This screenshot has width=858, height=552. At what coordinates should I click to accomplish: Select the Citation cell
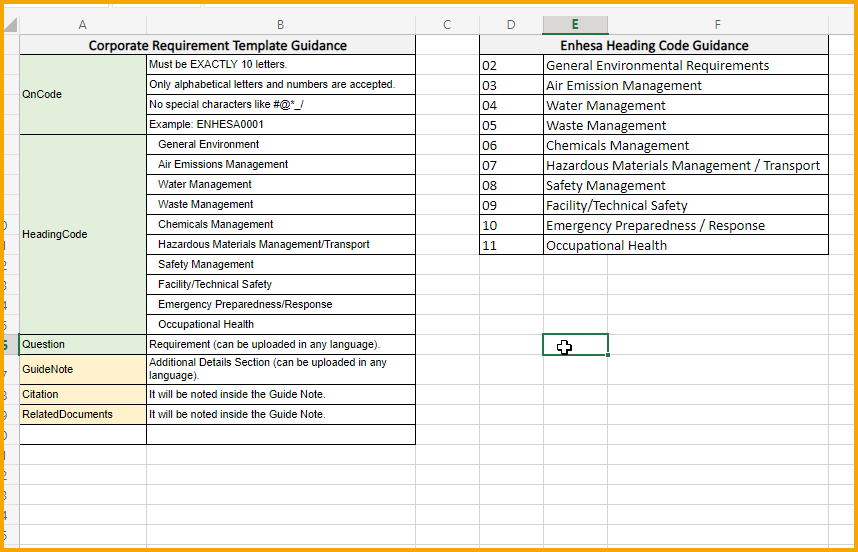point(83,394)
